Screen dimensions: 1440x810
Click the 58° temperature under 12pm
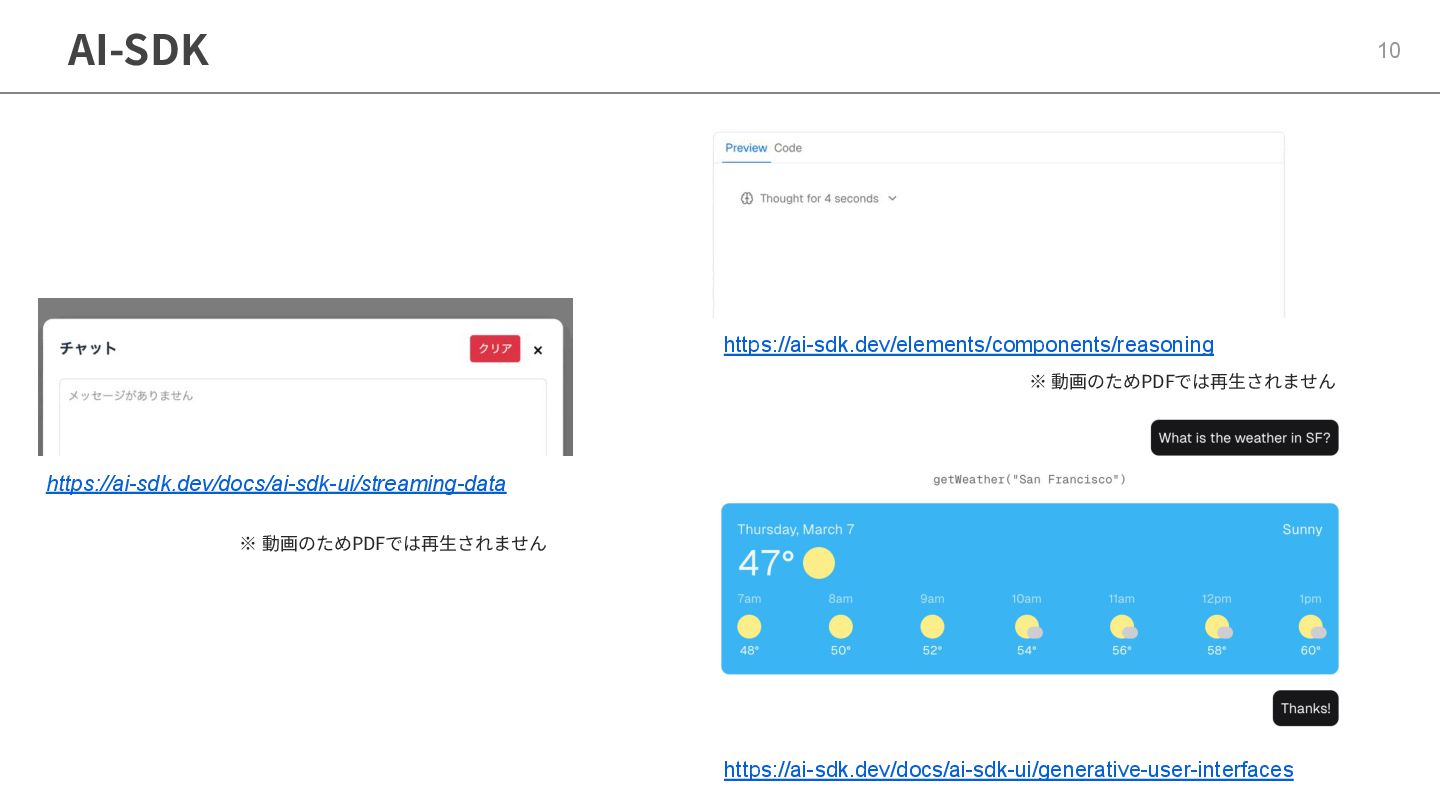(x=1216, y=650)
